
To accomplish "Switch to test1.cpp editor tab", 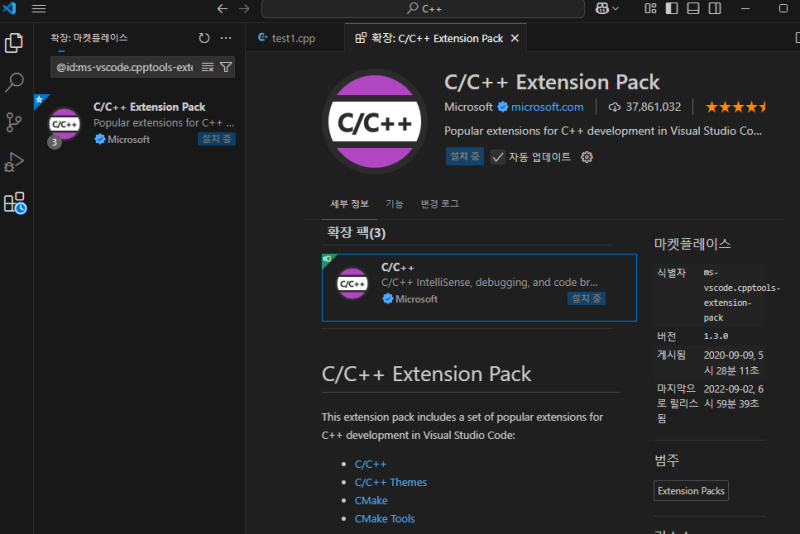I will [x=293, y=38].
